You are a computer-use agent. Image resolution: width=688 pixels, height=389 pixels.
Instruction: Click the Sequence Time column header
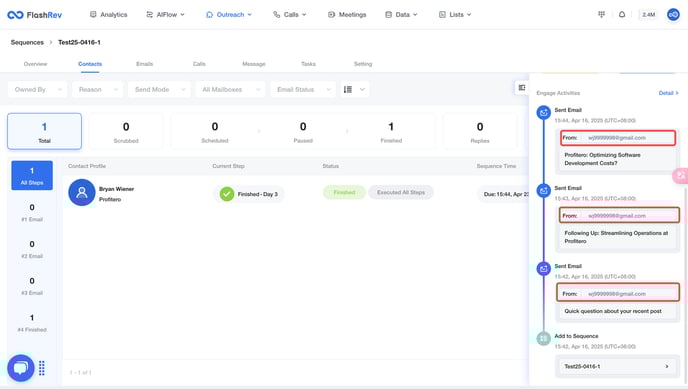(x=496, y=166)
